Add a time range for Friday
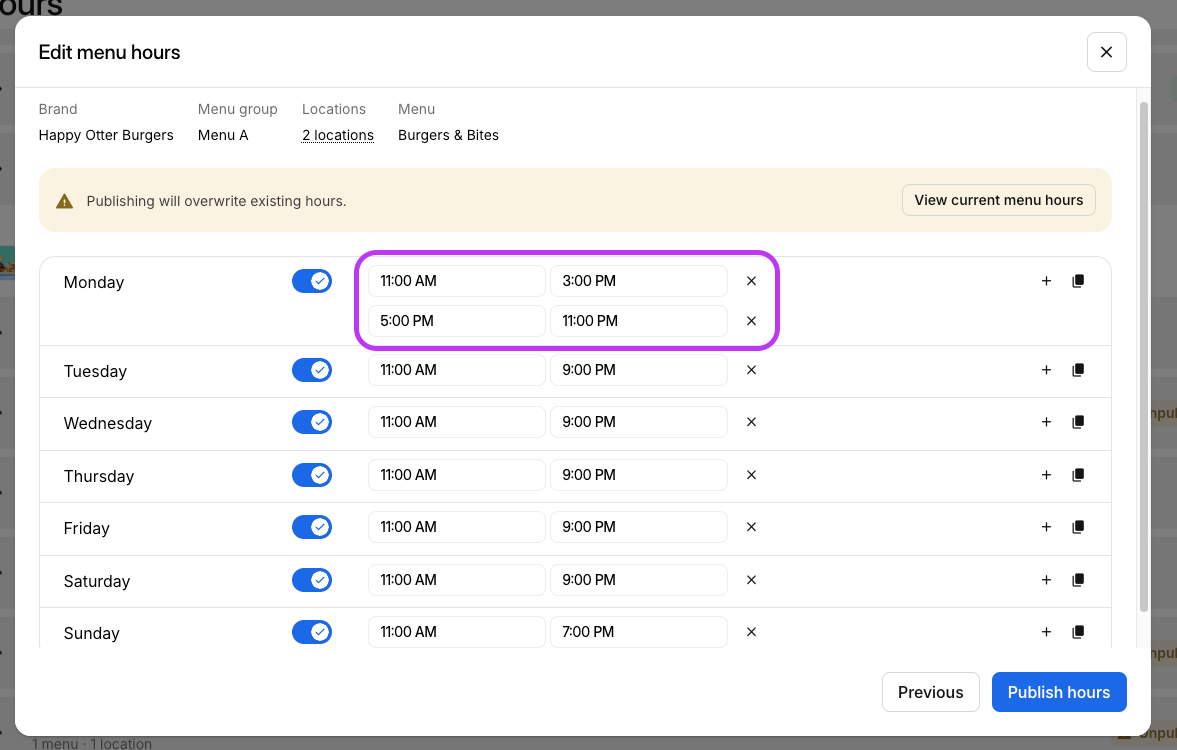The height and width of the screenshot is (750, 1177). (x=1046, y=527)
